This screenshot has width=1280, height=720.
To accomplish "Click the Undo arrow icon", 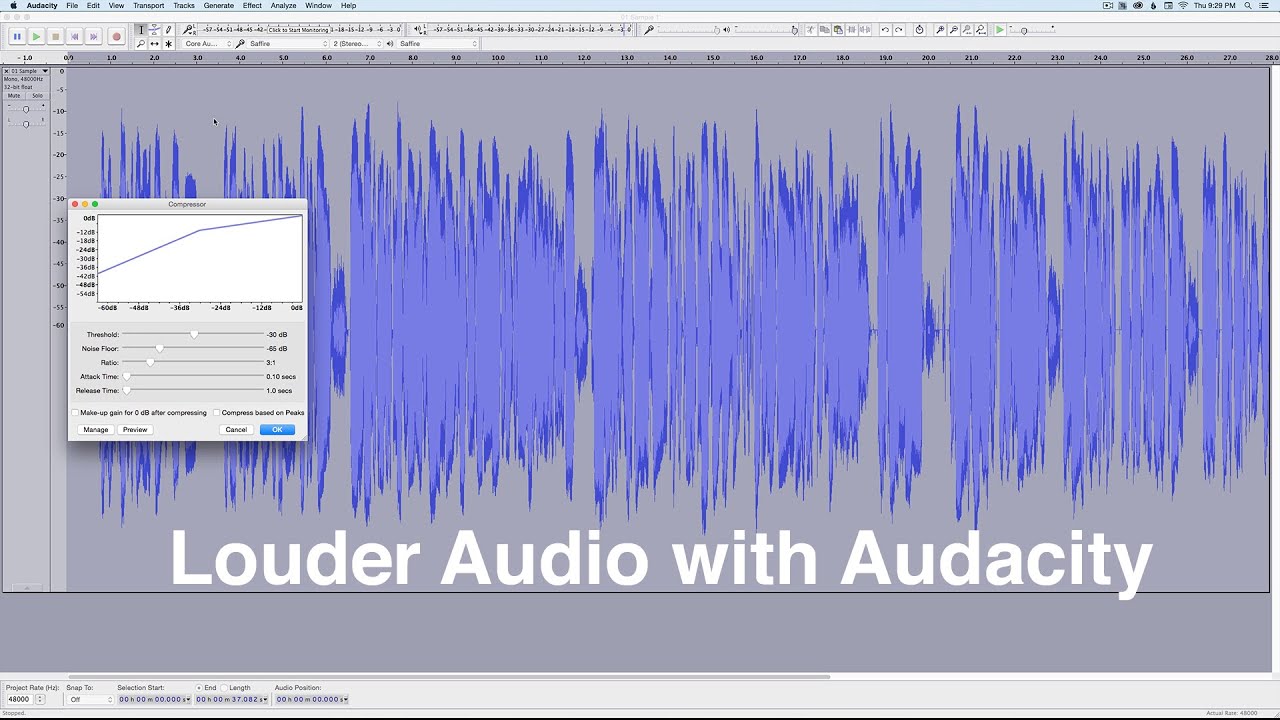I will point(885,30).
